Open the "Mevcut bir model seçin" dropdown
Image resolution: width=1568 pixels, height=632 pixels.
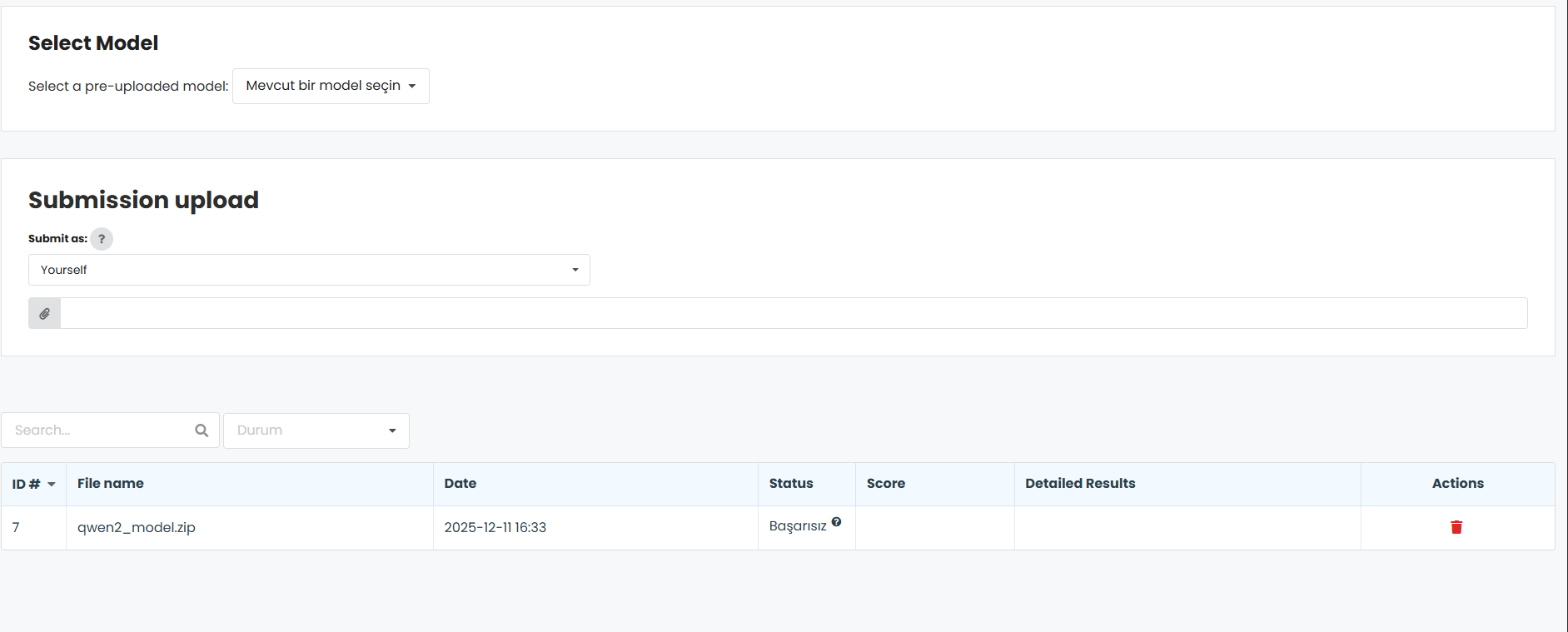click(331, 86)
